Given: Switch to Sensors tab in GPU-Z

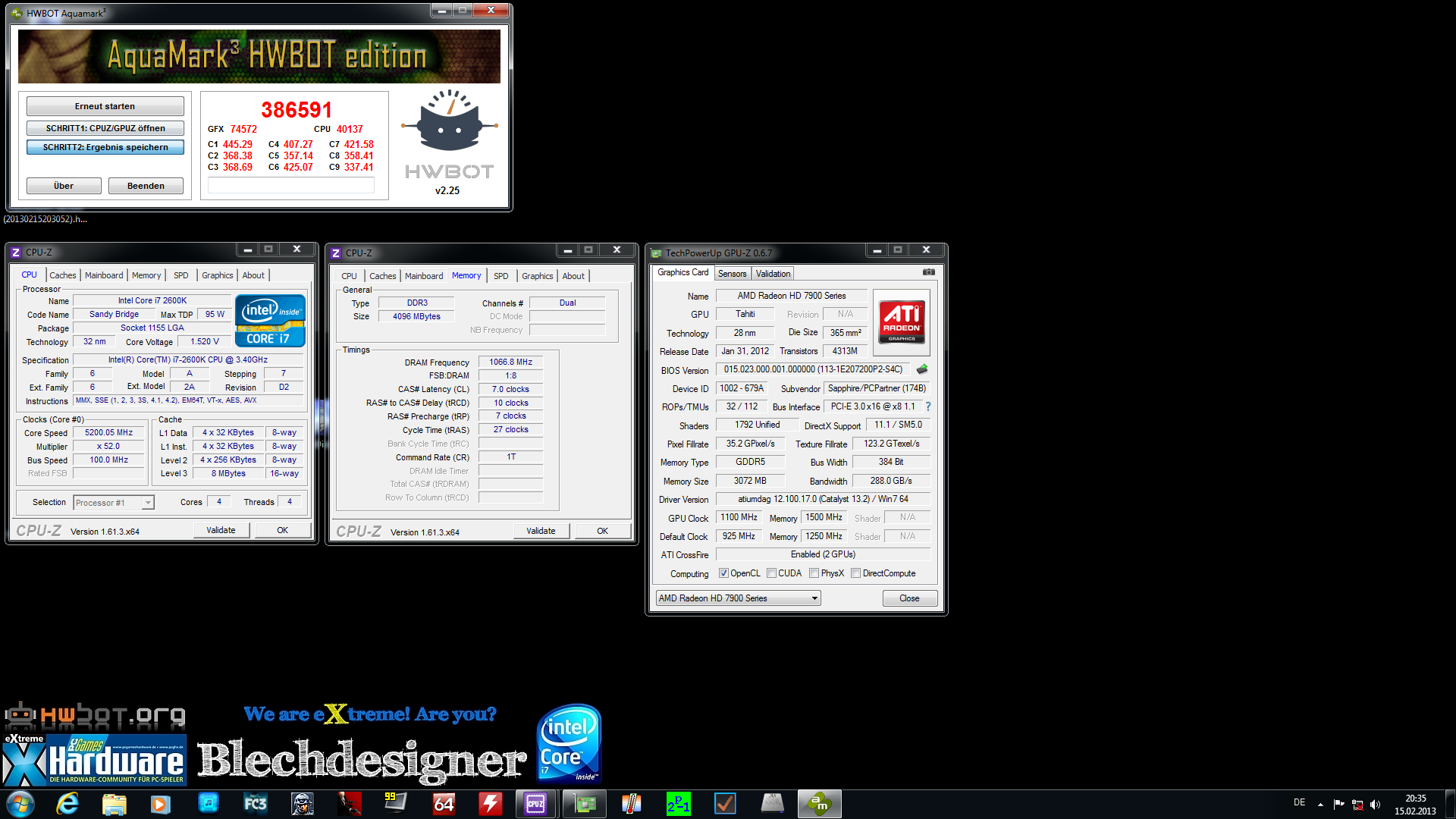Looking at the screenshot, I should pos(733,274).
